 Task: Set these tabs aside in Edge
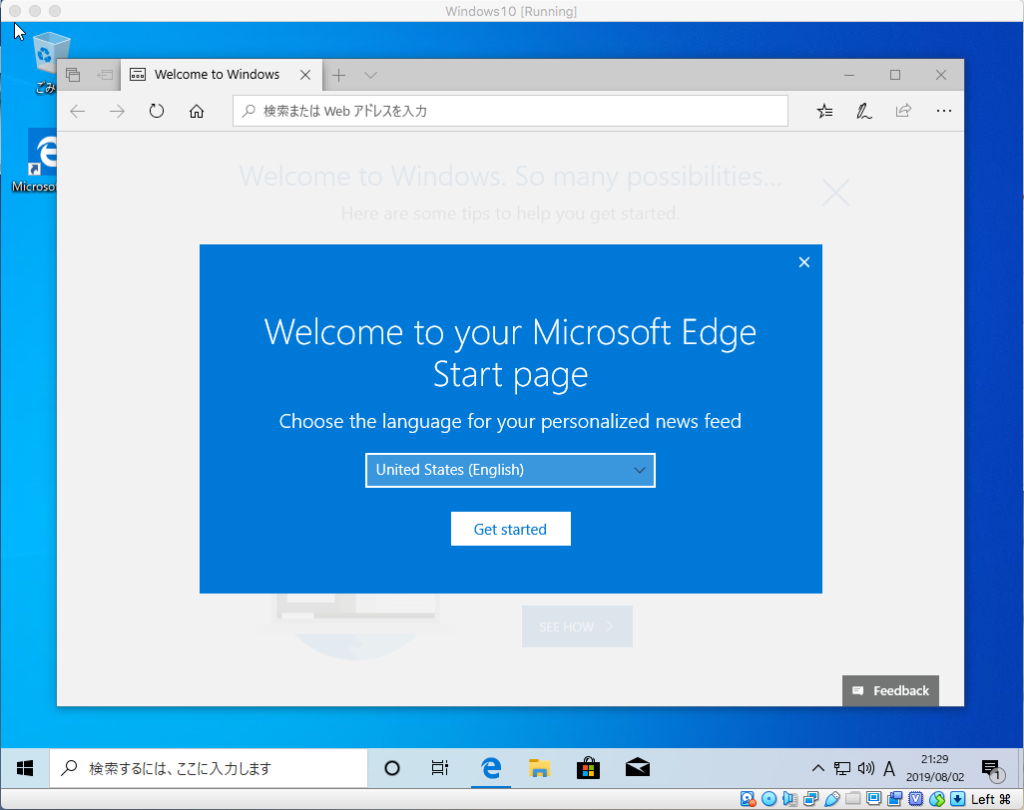pos(104,75)
